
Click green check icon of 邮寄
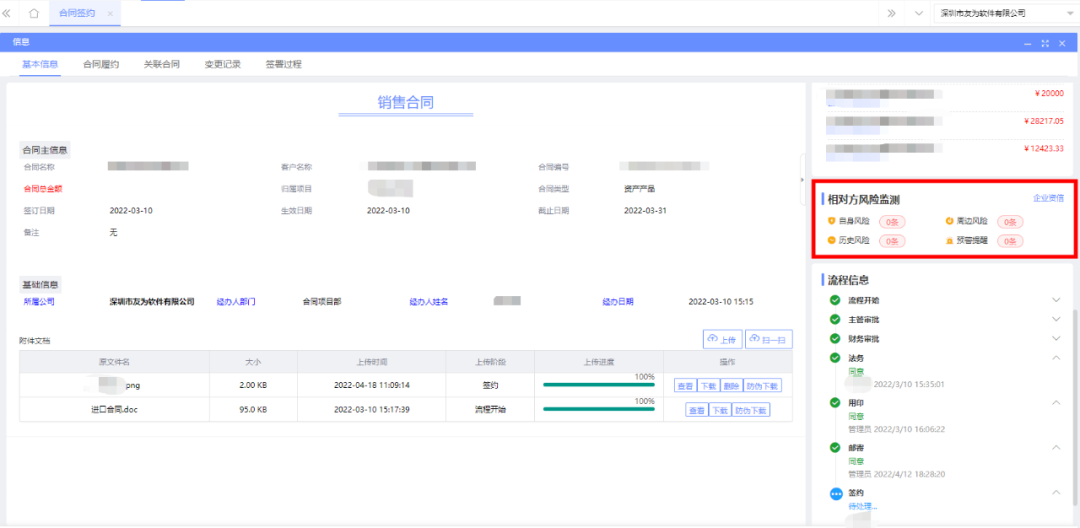835,447
